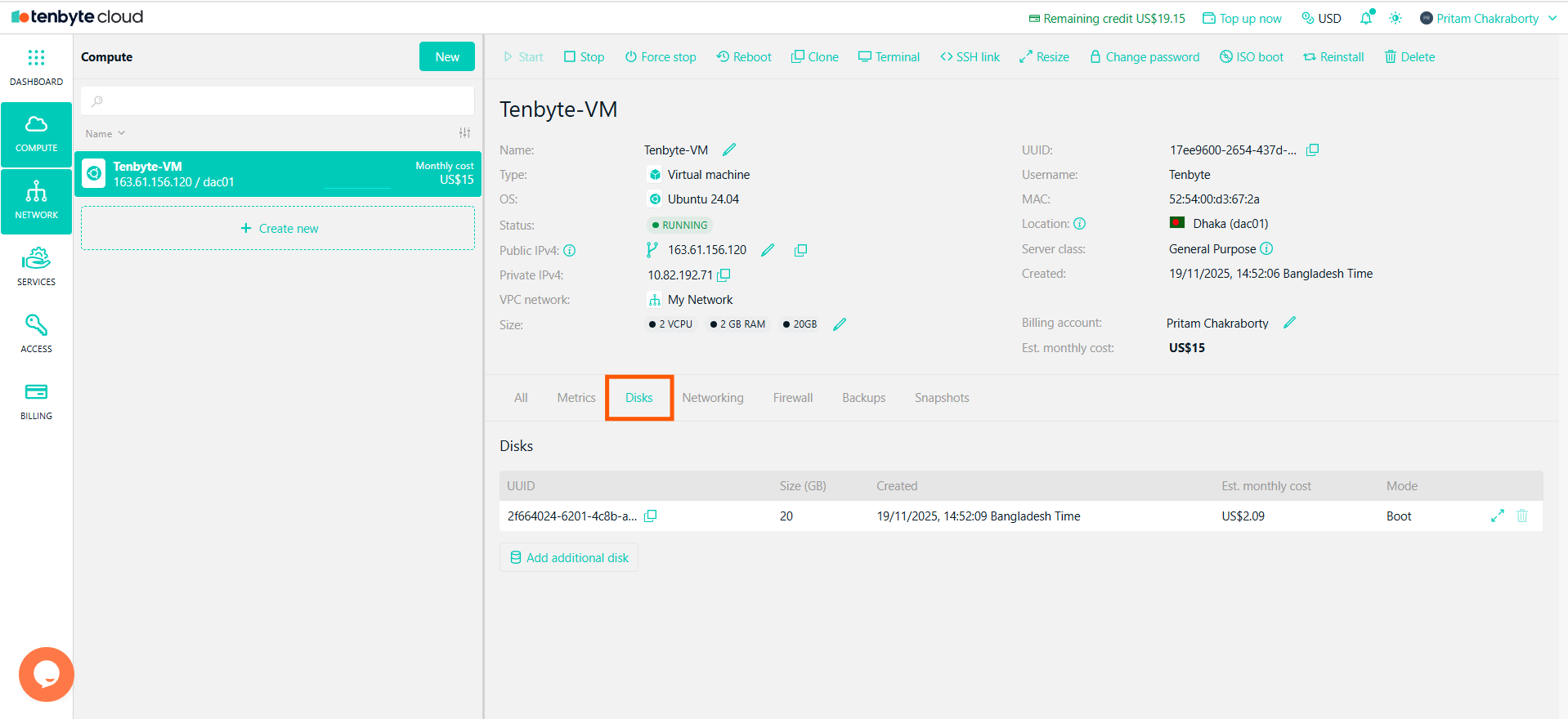Edit the billing account pencil icon
1568x719 pixels.
point(1289,323)
